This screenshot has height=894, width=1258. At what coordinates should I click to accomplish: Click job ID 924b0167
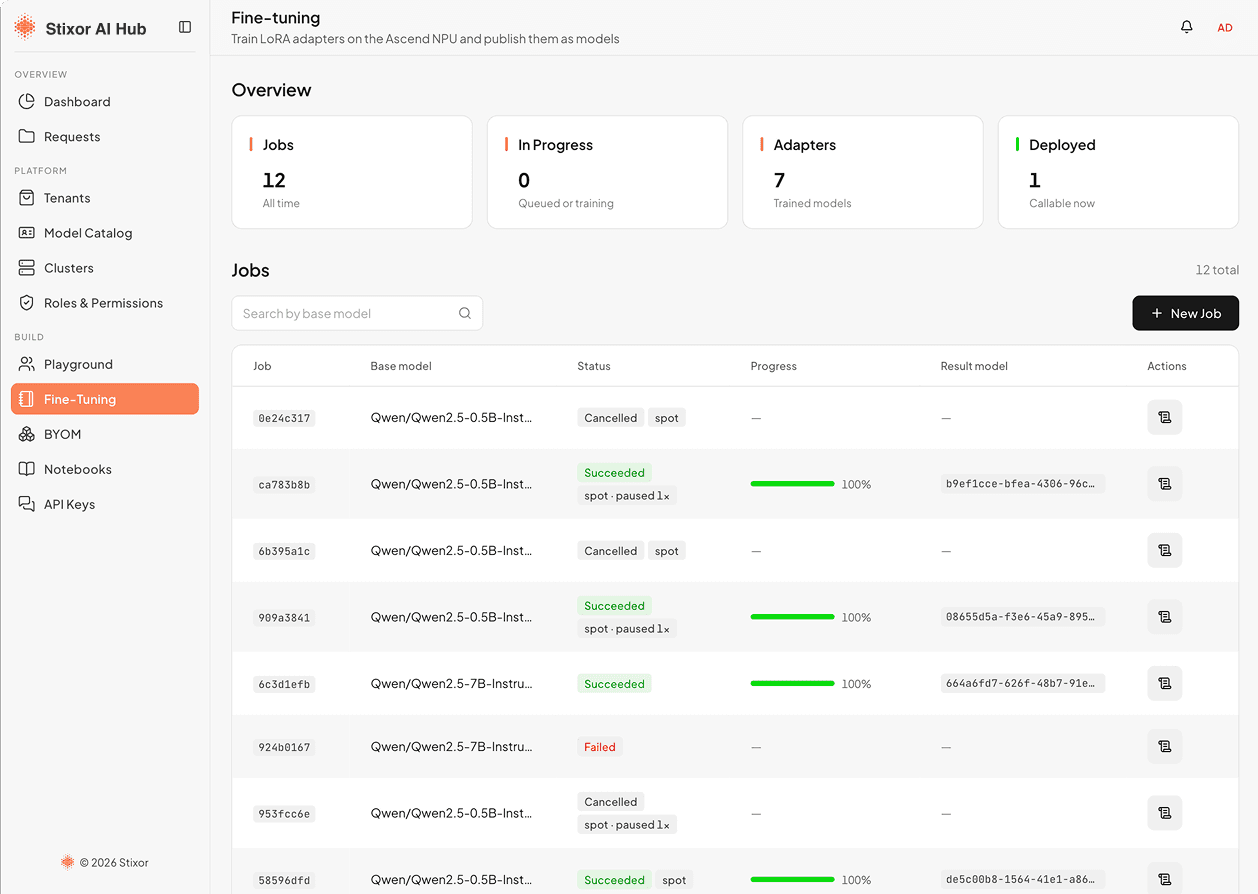tap(284, 747)
